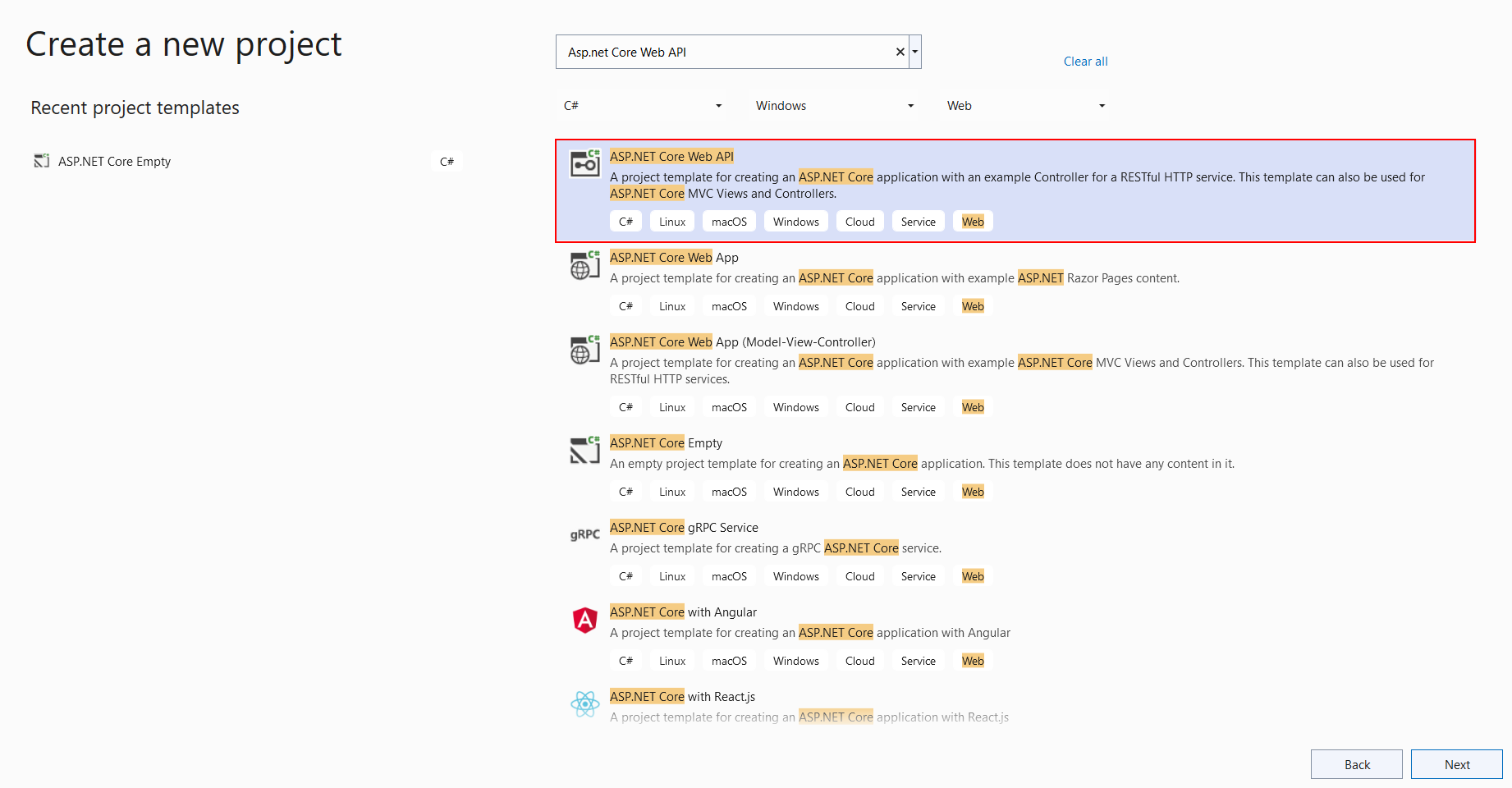Click the Next button
The width and height of the screenshot is (1512, 788).
click(x=1457, y=764)
